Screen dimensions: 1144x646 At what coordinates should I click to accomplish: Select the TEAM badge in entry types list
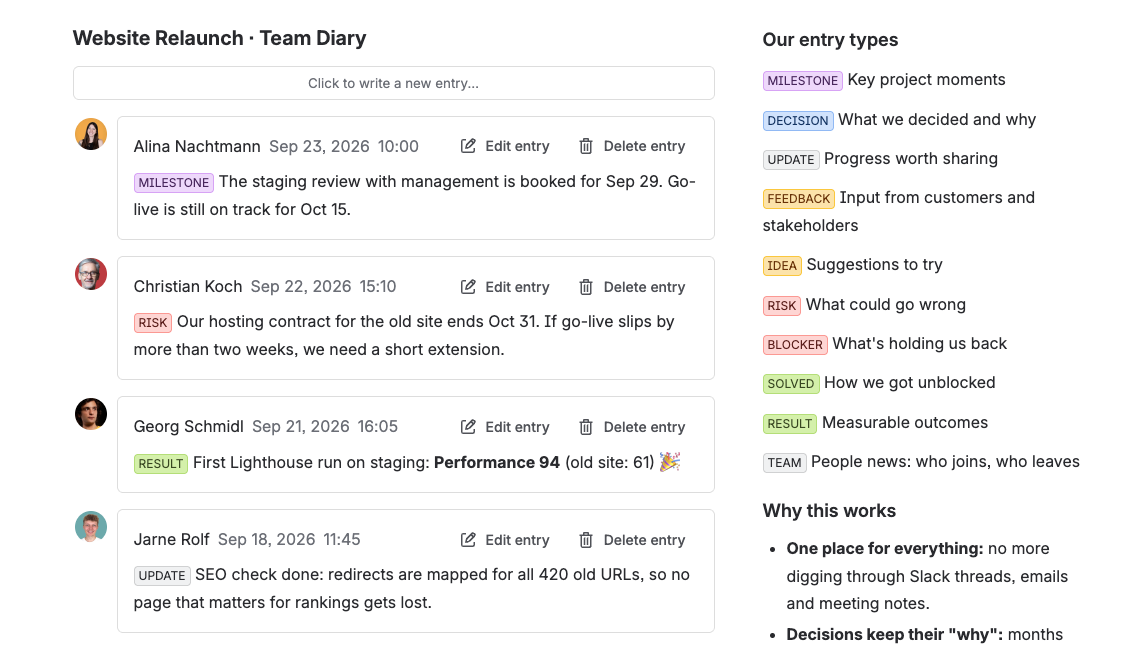(x=784, y=463)
